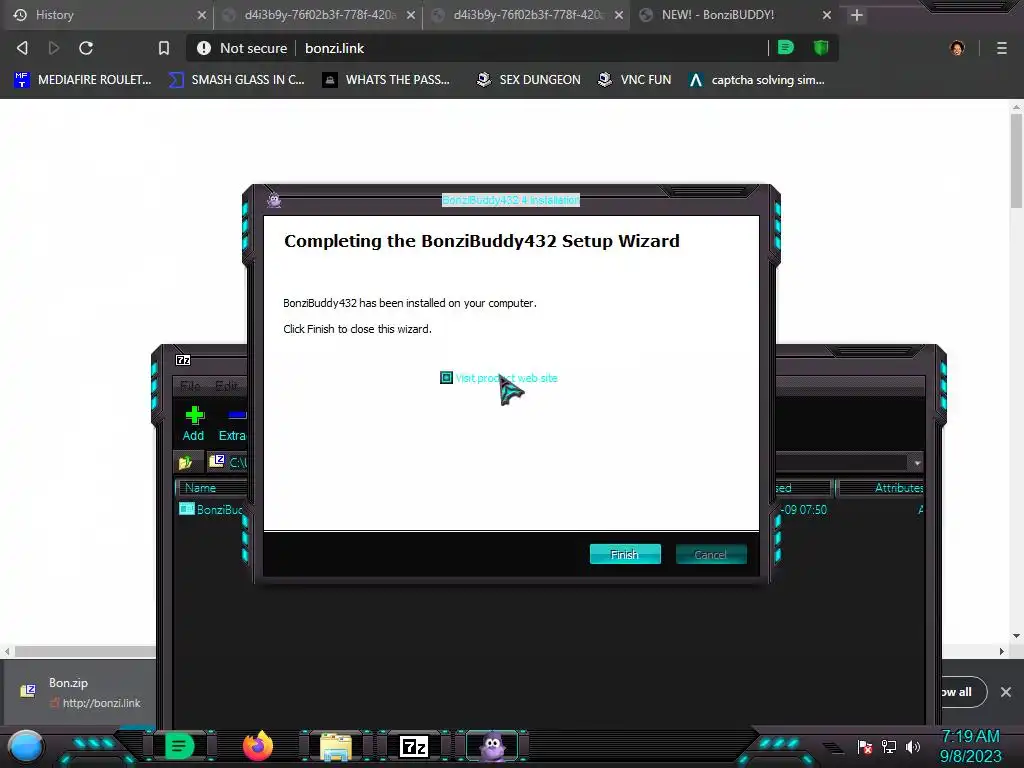Open captcha solving sim... bookmark
This screenshot has height=768, width=1024.
tap(756, 80)
